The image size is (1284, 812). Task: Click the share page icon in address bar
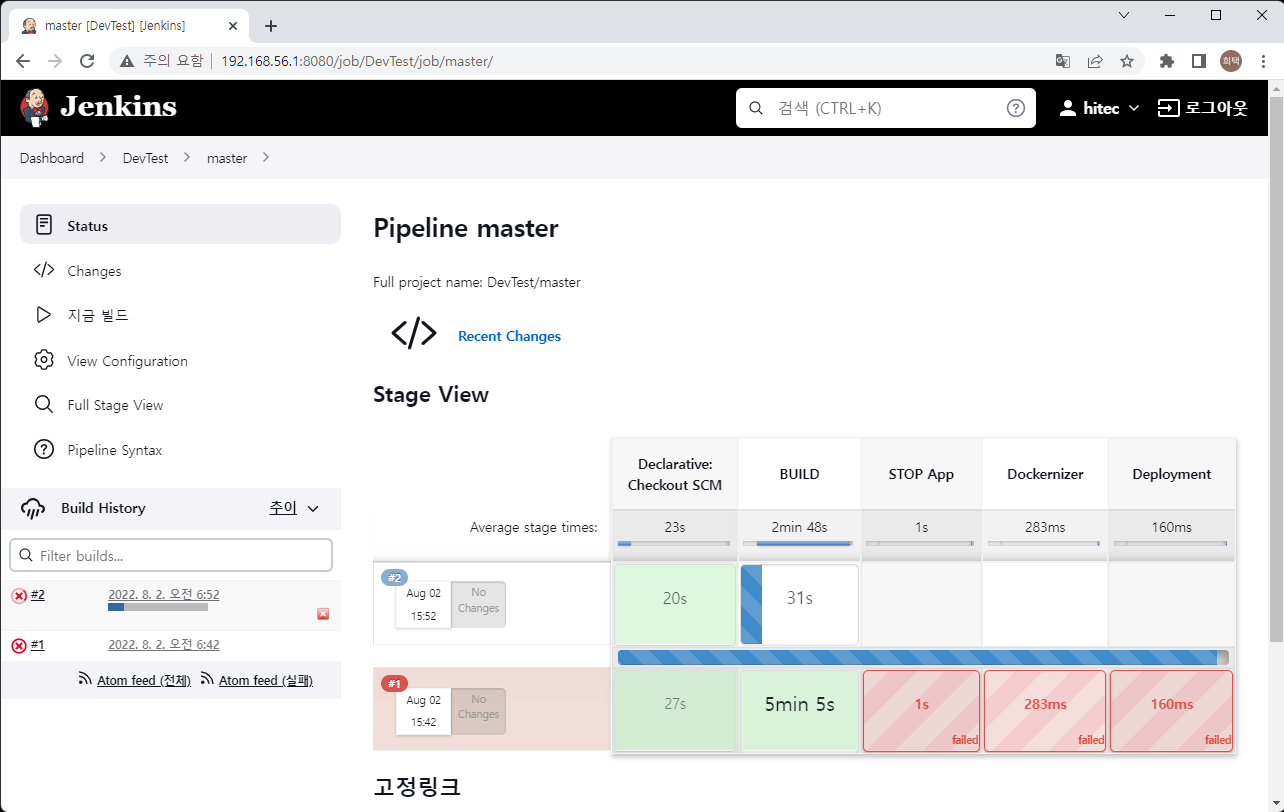coord(1095,61)
